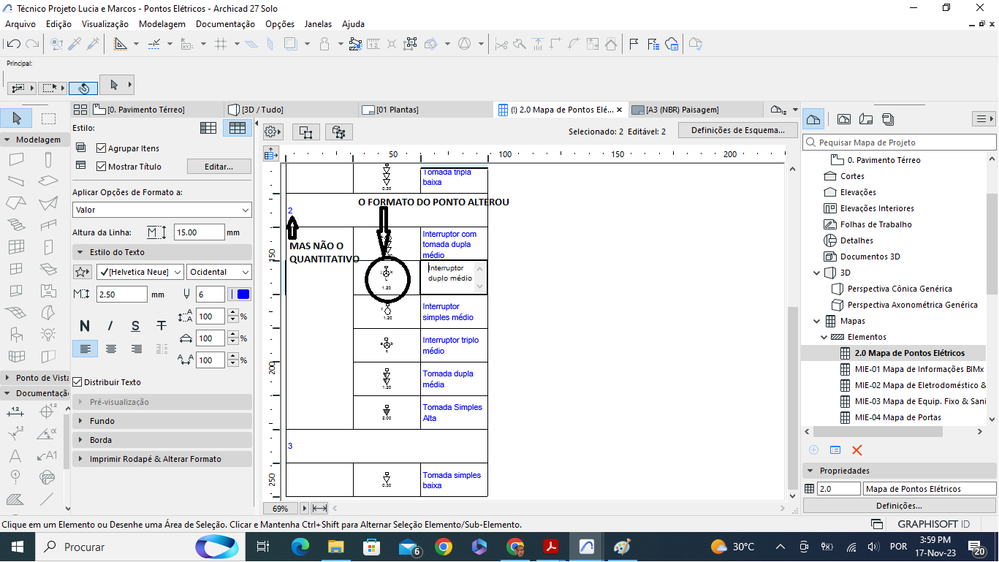Collapse the 3D tree node
The image size is (999, 562).
pos(817,273)
